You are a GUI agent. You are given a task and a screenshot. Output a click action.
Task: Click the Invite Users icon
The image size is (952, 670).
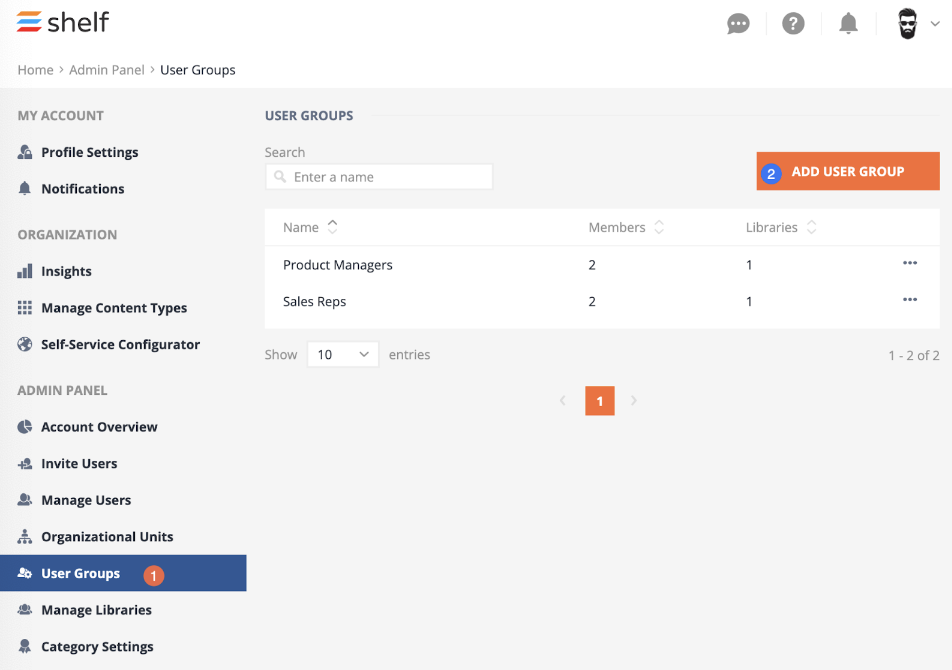(25, 464)
